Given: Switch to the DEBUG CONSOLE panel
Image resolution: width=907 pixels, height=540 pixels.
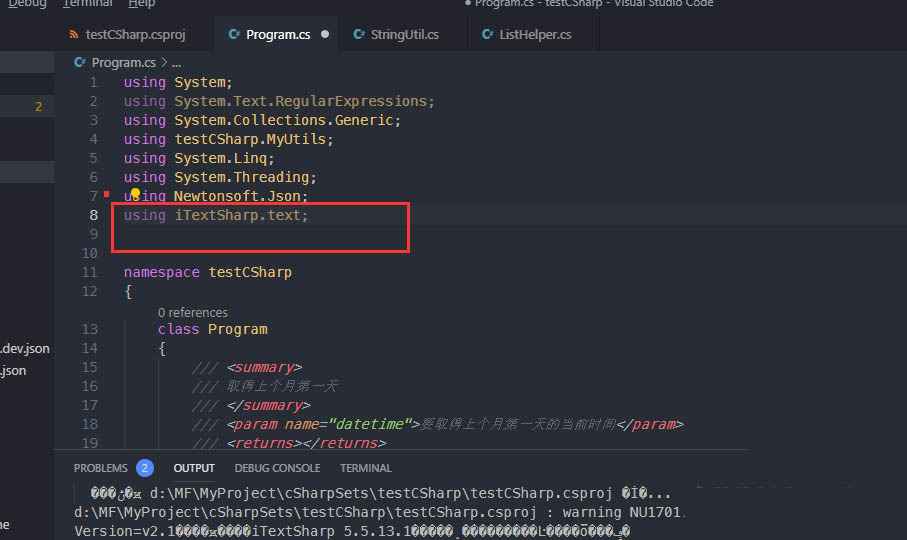Looking at the screenshot, I should coord(277,468).
